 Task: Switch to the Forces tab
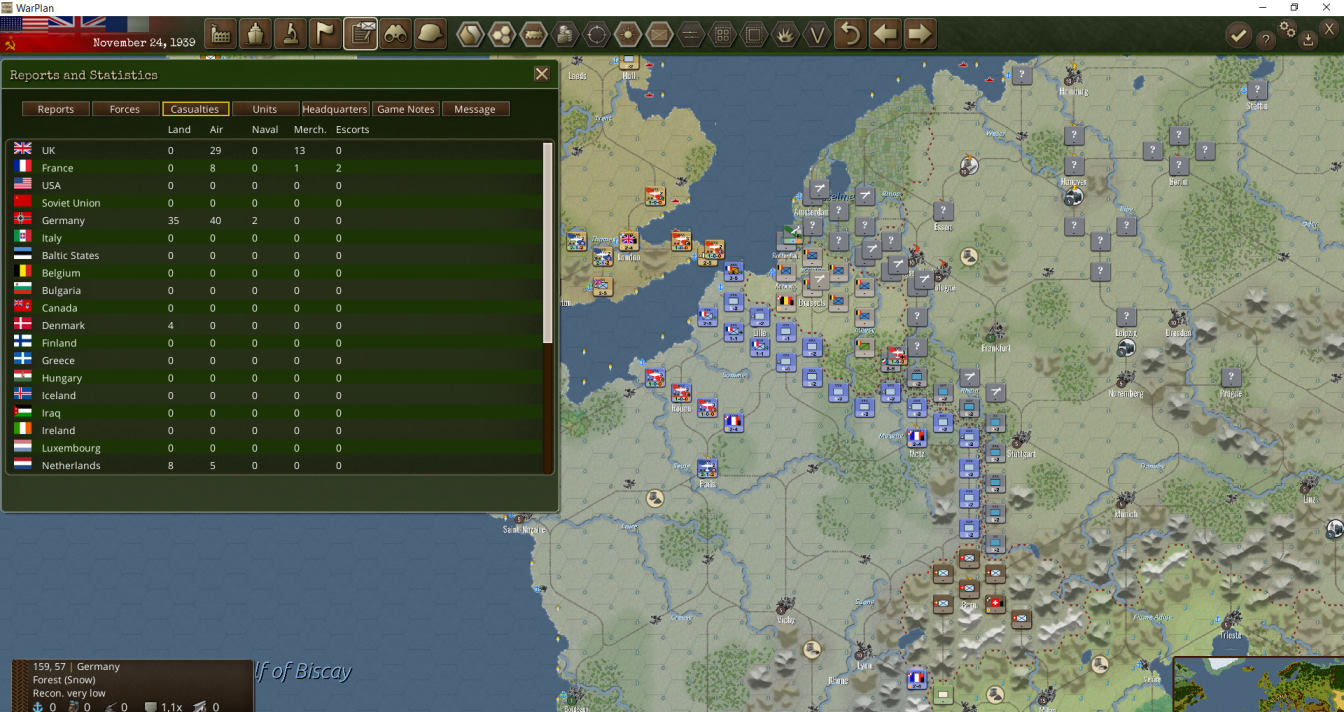coord(125,109)
